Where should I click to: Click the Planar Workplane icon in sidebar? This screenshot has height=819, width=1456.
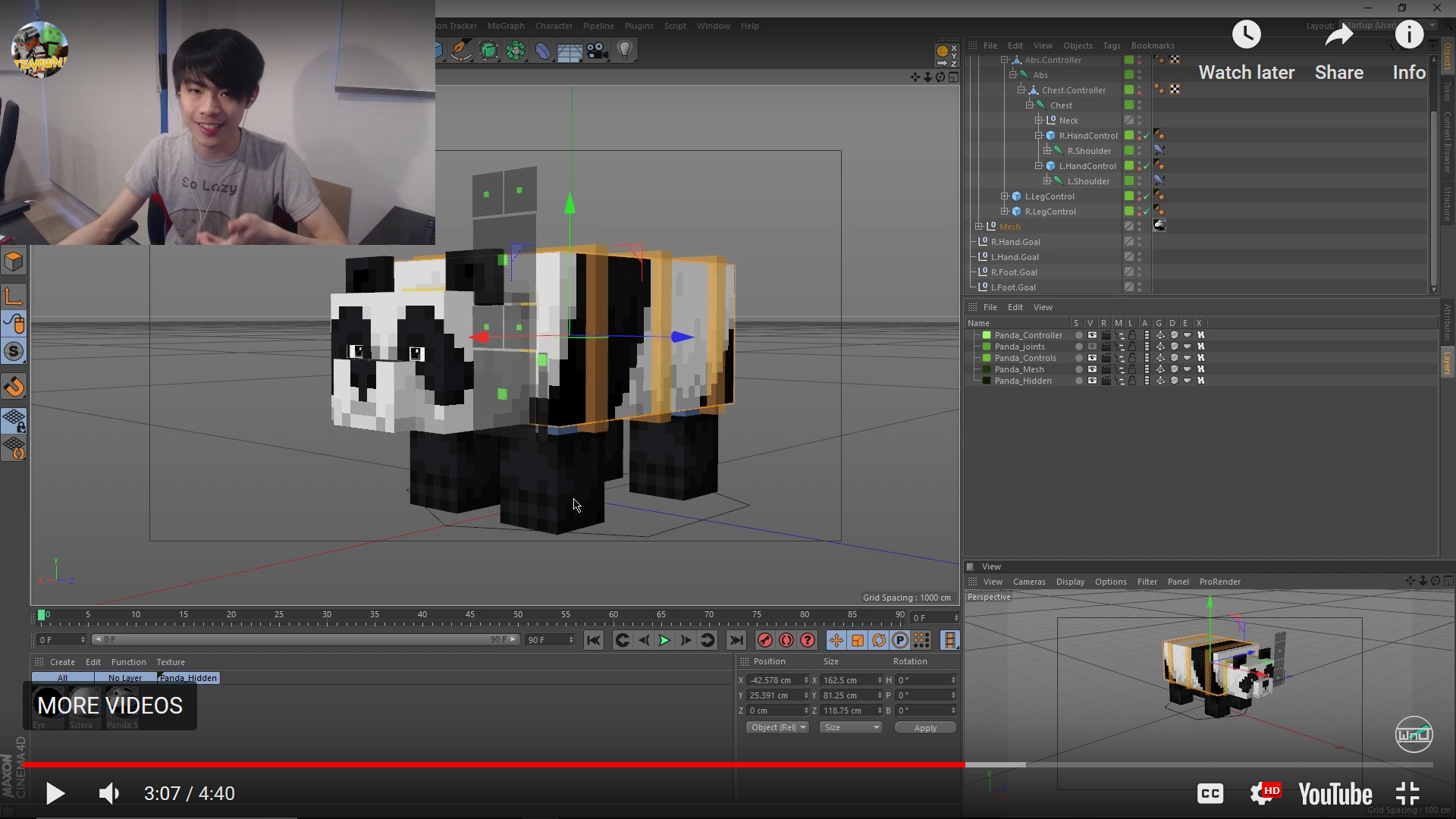click(x=14, y=449)
